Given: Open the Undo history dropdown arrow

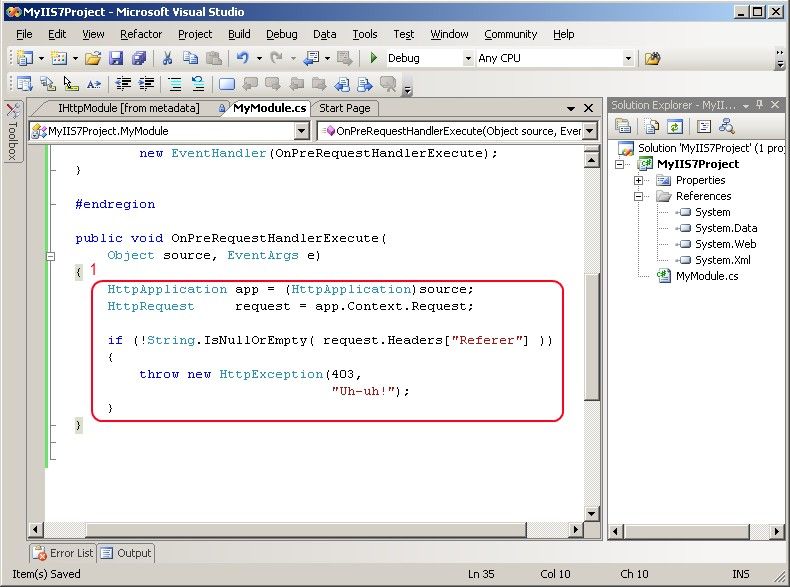Looking at the screenshot, I should (x=259, y=58).
